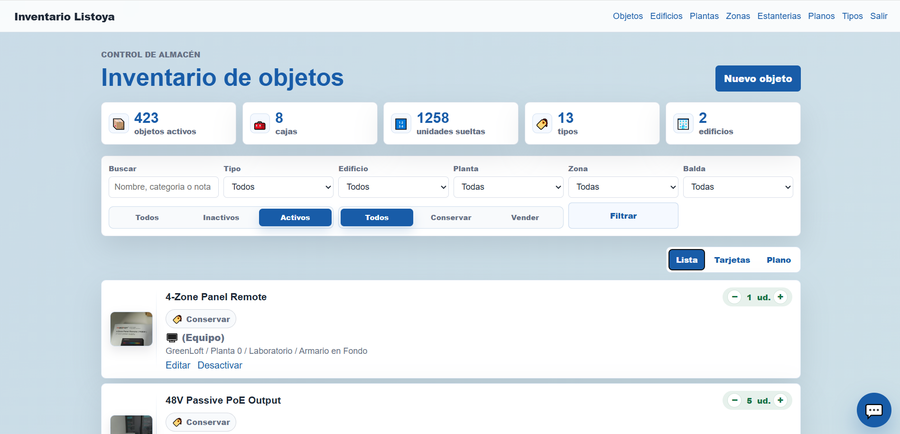
Task: Open the Planta dropdown
Action: coord(509,187)
